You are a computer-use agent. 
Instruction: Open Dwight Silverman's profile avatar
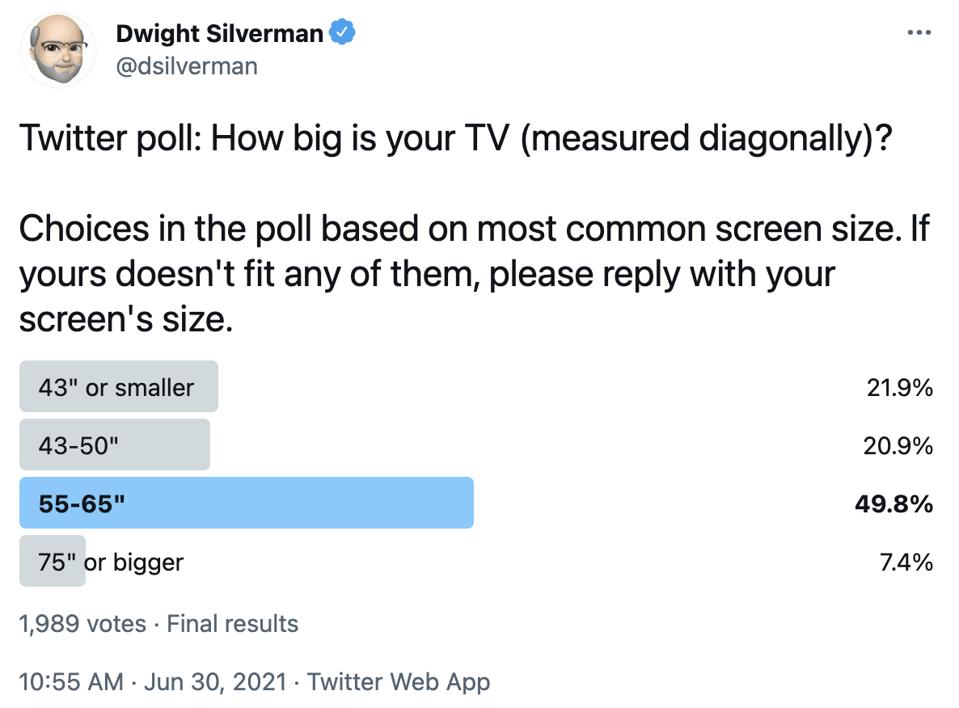tap(56, 49)
